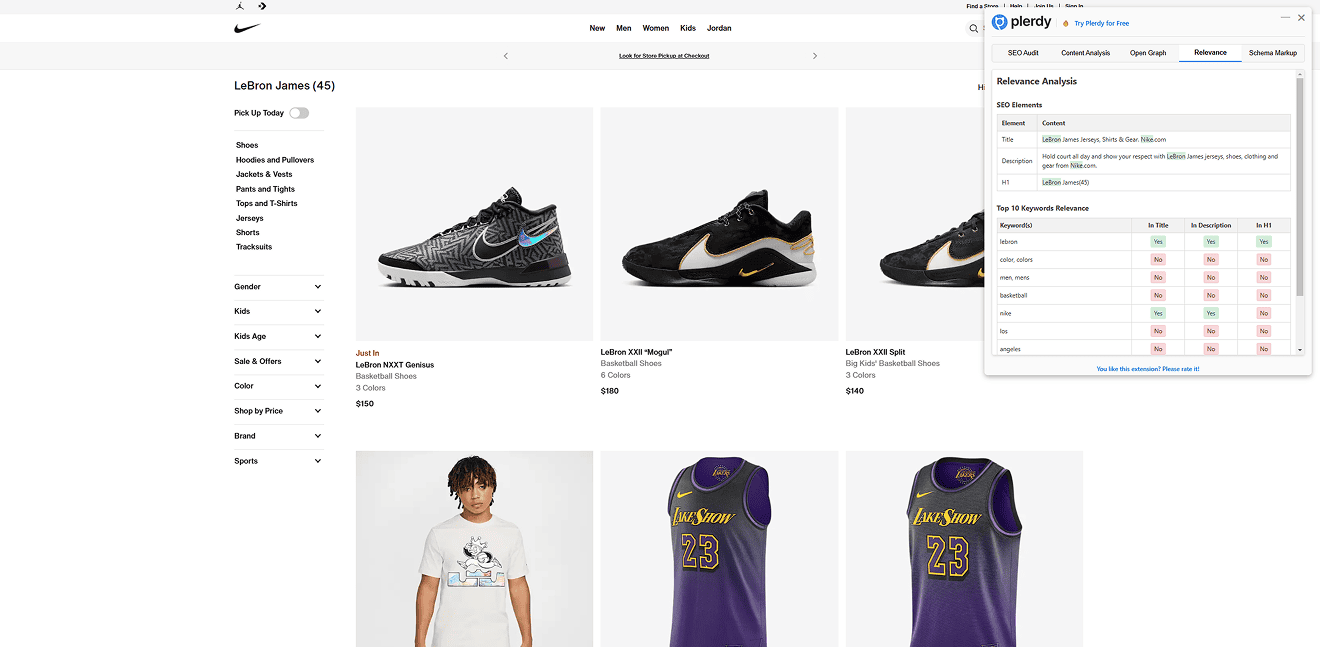The height and width of the screenshot is (647, 1320).
Task: Open the Schema Markup tab
Action: point(1272,53)
